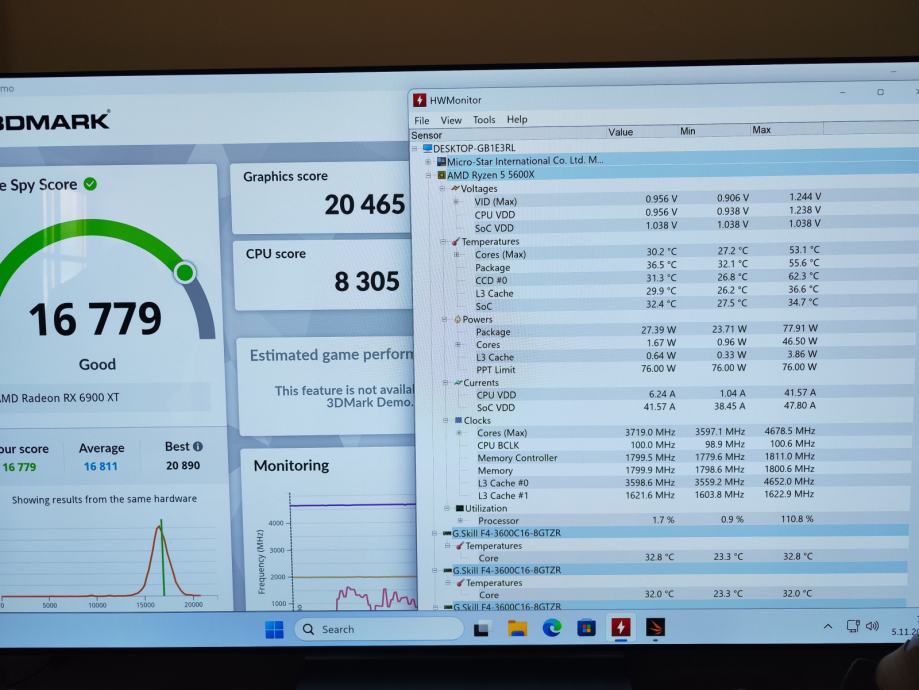Click the Best score 20 890
The width and height of the screenshot is (919, 690).
(183, 465)
